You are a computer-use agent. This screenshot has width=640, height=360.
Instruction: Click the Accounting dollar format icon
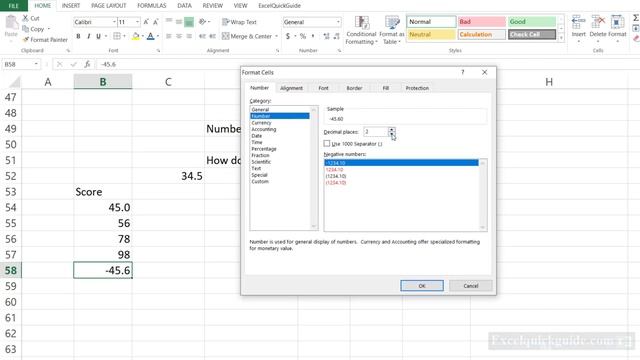288,36
